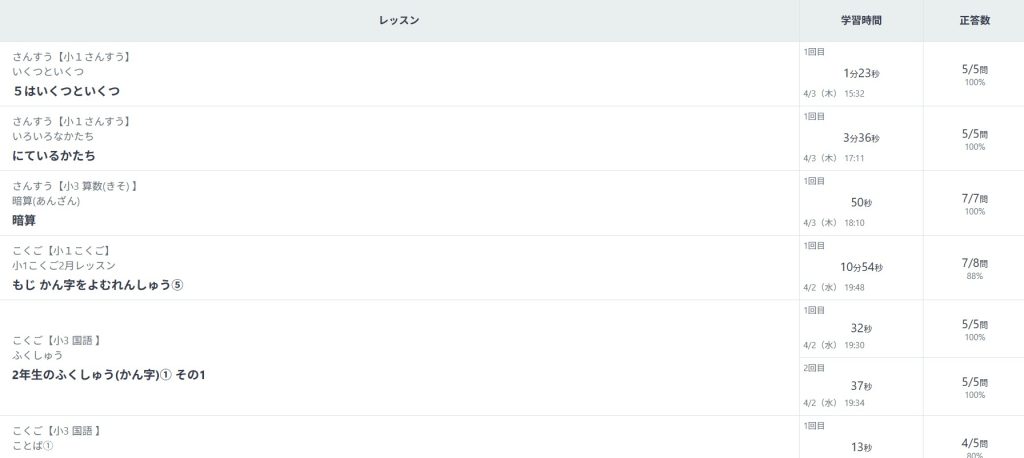Screen dimensions: 1024x458
Task: Click the 37秒 second attempt time
Action: pos(861,386)
